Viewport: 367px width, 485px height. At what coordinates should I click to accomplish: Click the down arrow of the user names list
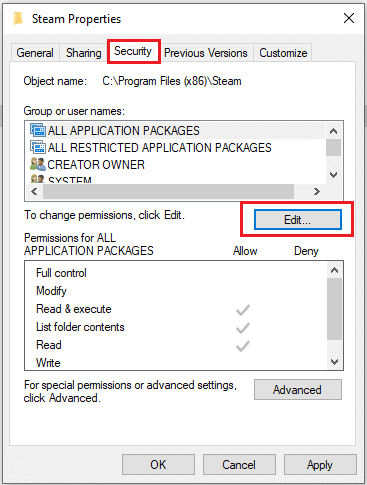pyautogui.click(x=333, y=175)
